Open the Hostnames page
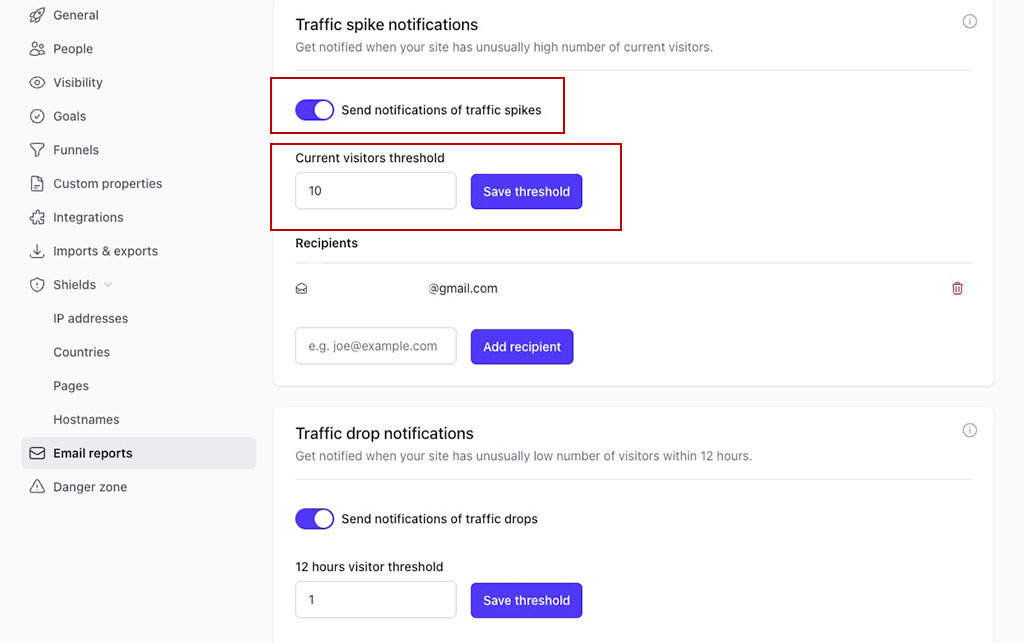 [86, 419]
